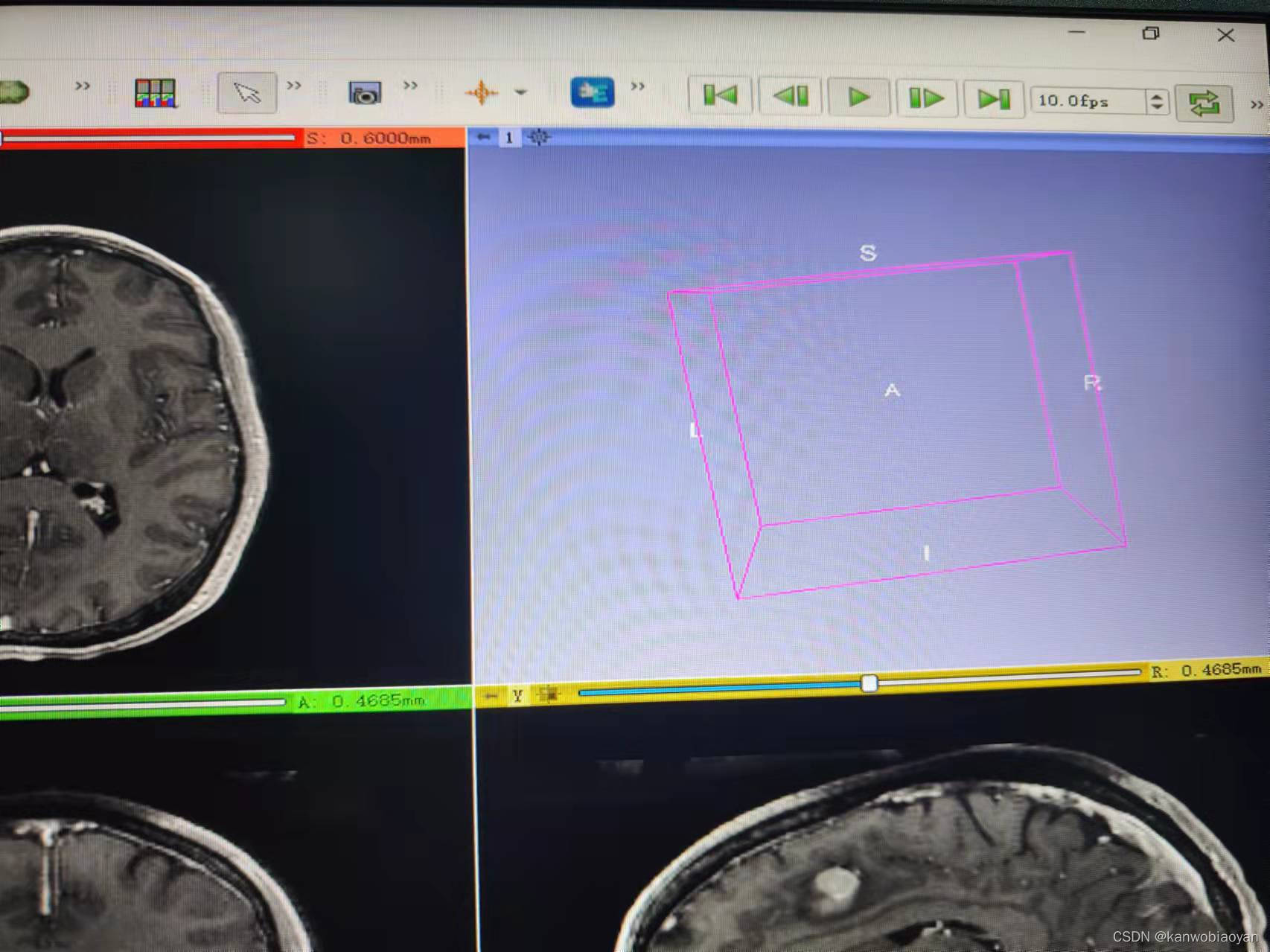
Task: Minimize the application window
Action: point(1076,32)
